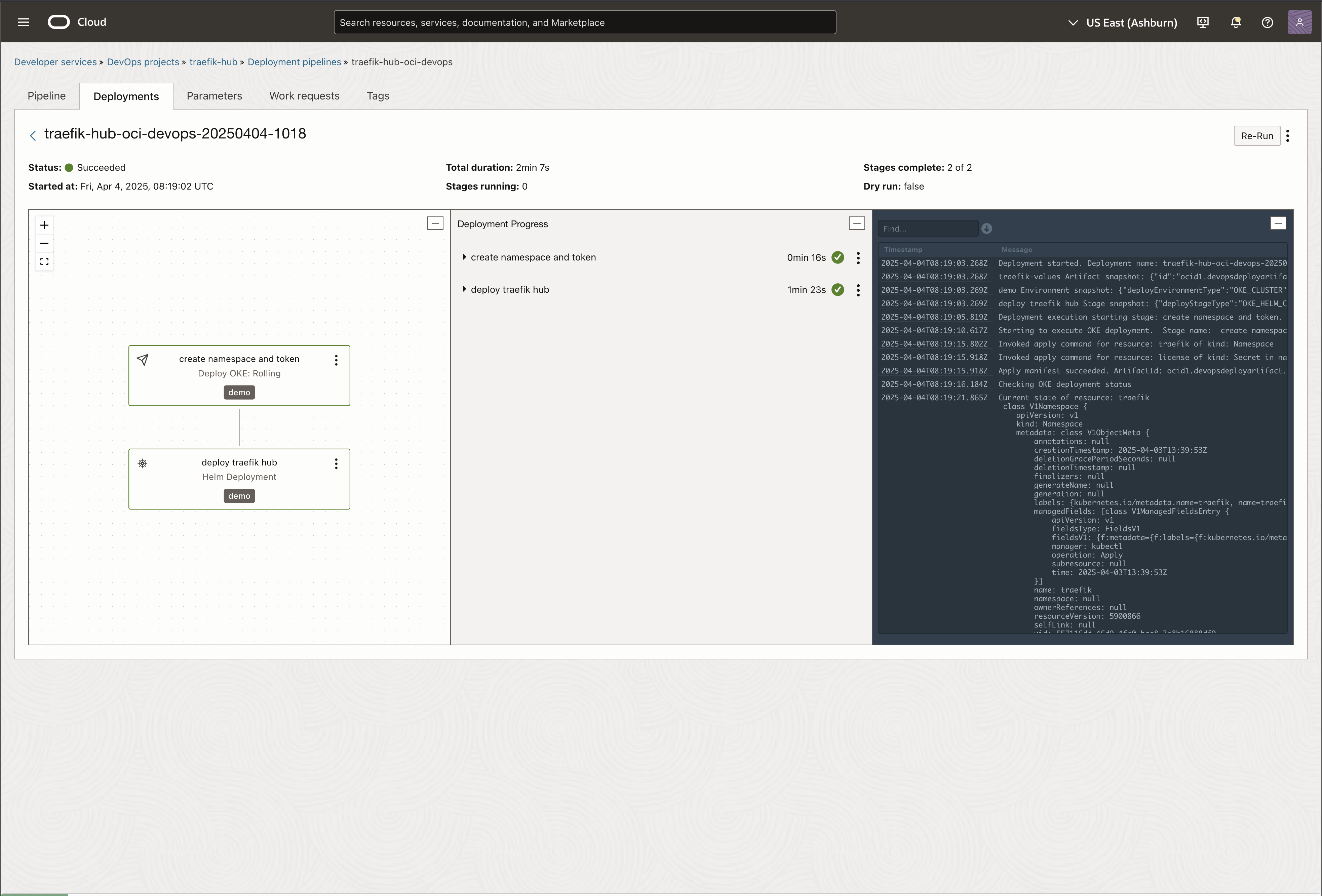The image size is (1322, 896).
Task: Open the hamburger navigation menu
Action: (x=23, y=22)
